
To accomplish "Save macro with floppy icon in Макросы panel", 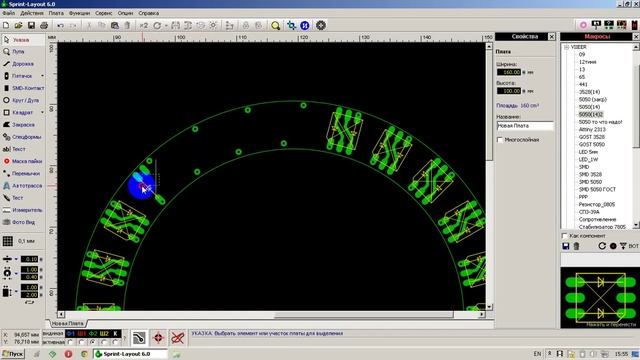I will tap(566, 246).
